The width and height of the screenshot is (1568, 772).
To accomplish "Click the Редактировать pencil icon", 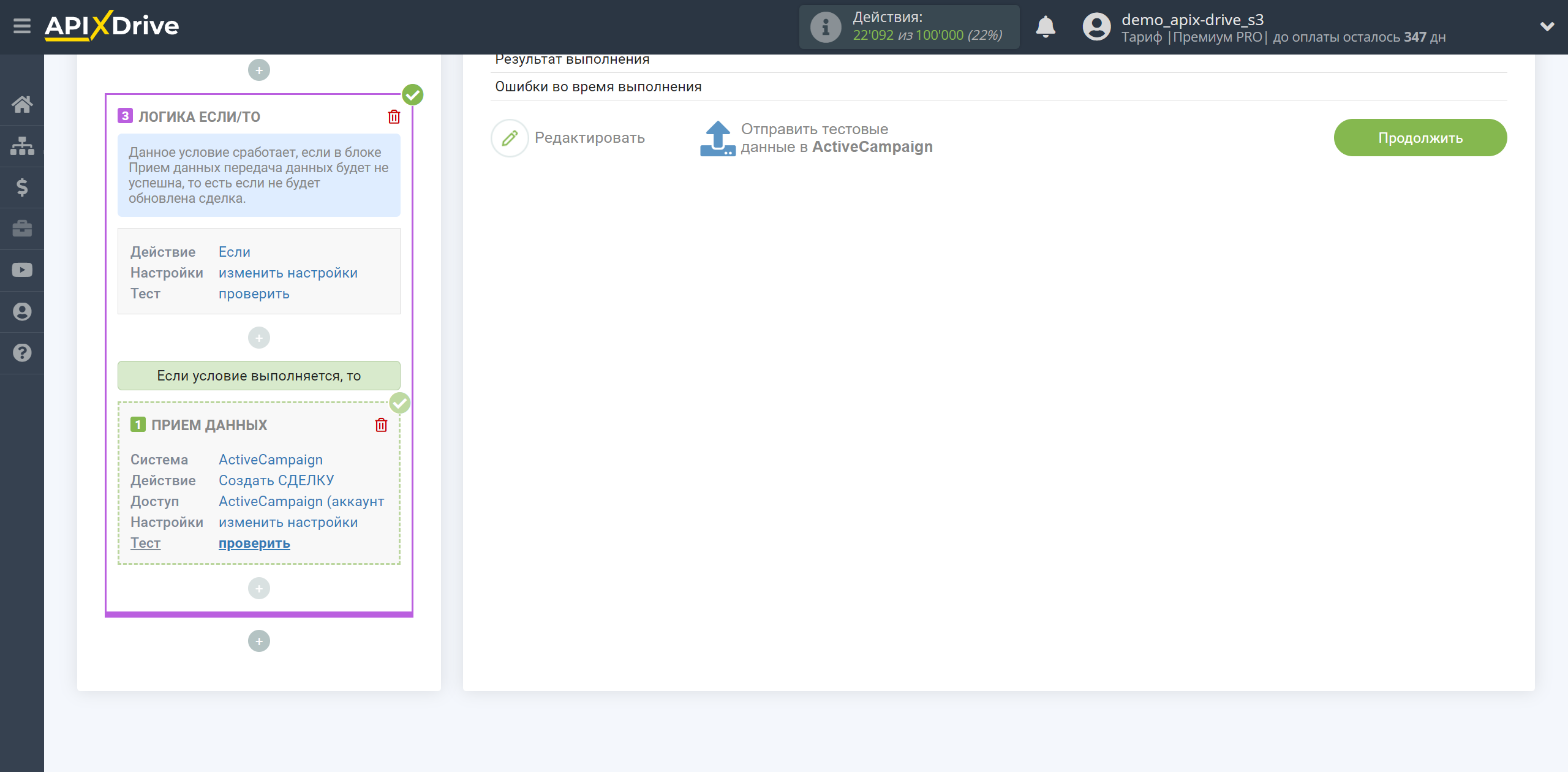I will pyautogui.click(x=510, y=138).
